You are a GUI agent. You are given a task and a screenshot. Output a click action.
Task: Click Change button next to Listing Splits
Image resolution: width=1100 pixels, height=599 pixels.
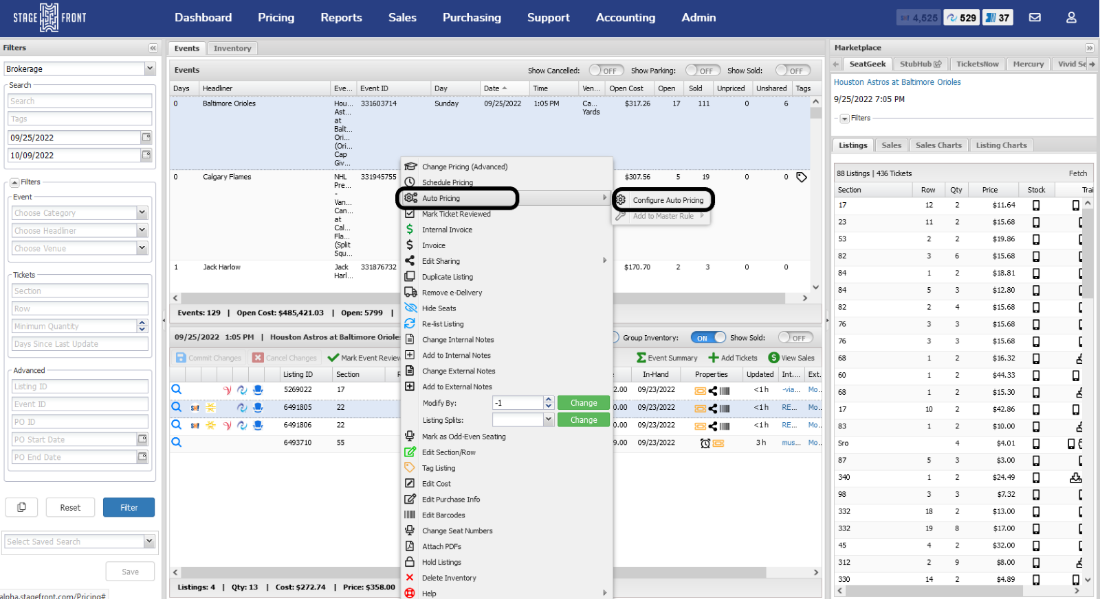[583, 419]
